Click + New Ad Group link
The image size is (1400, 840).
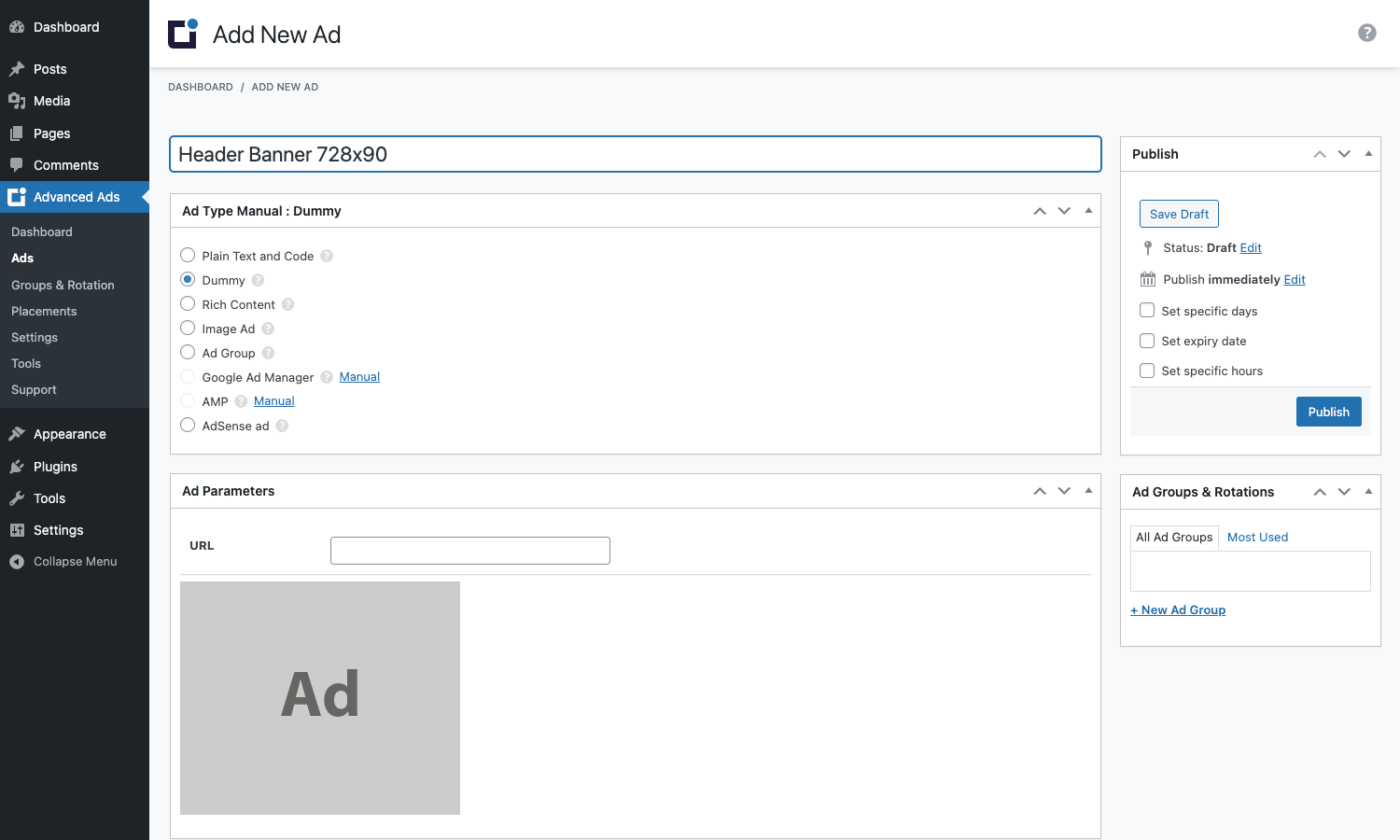[1178, 609]
